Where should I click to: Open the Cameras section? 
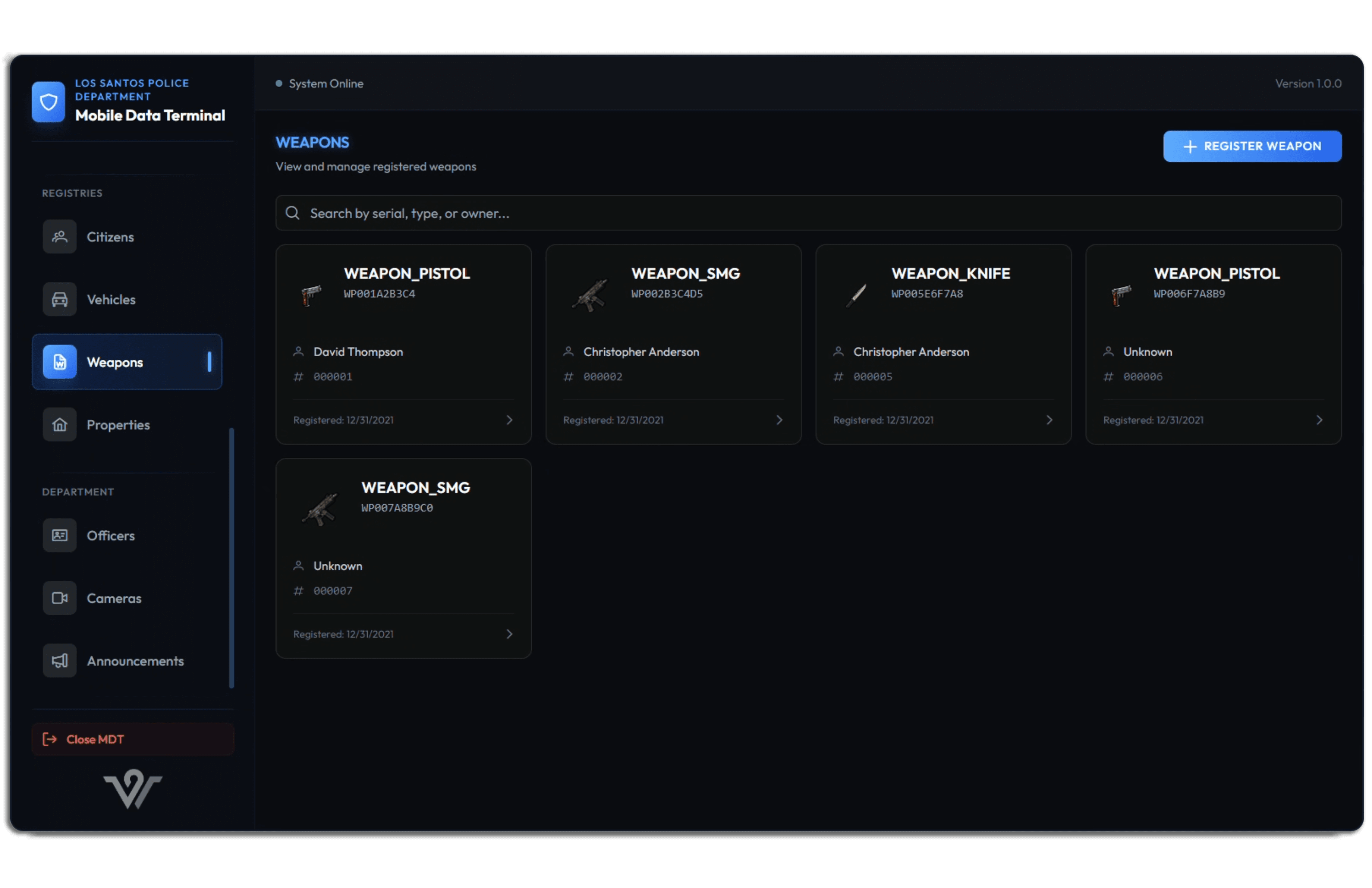(127, 599)
